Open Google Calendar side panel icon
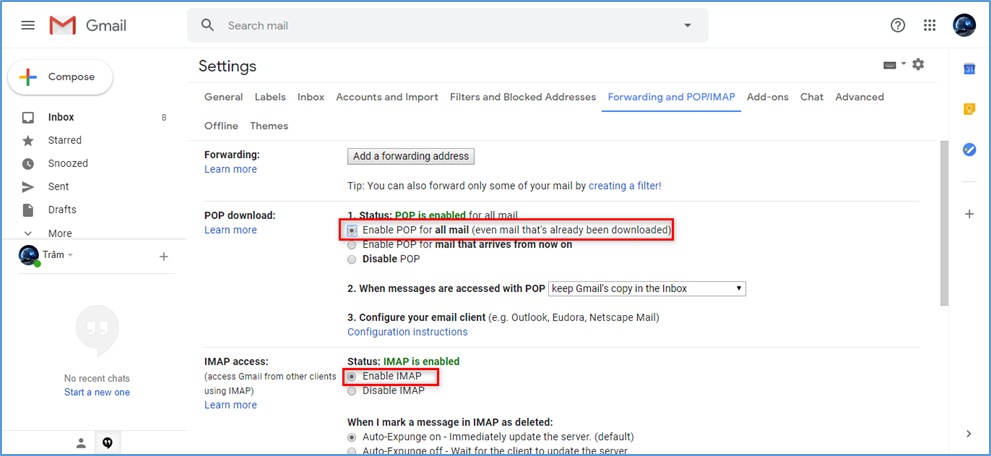Image resolution: width=991 pixels, height=456 pixels. [969, 68]
